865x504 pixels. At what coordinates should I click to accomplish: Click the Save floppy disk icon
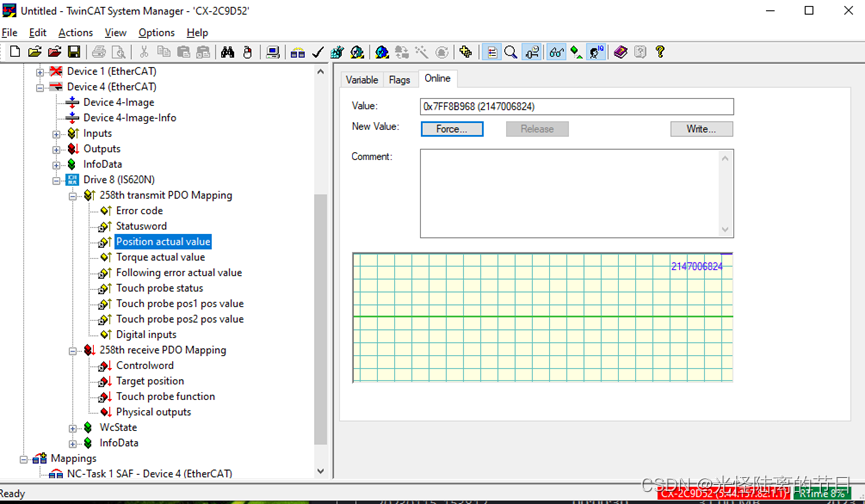(x=74, y=52)
